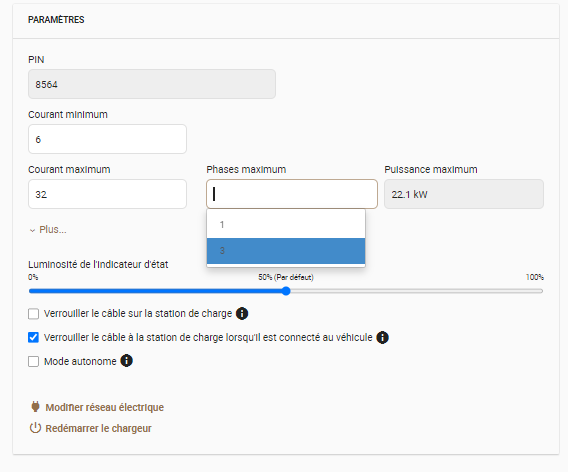The height and width of the screenshot is (472, 568).
Task: Uncheck lock cable when connected to vehicle
Action: click(x=33, y=338)
